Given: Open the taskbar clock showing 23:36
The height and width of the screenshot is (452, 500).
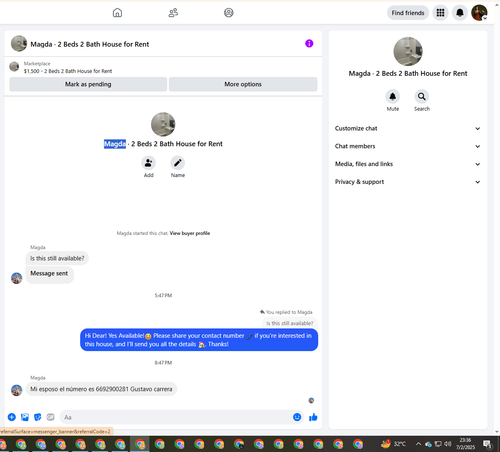Looking at the screenshot, I should click(x=465, y=444).
